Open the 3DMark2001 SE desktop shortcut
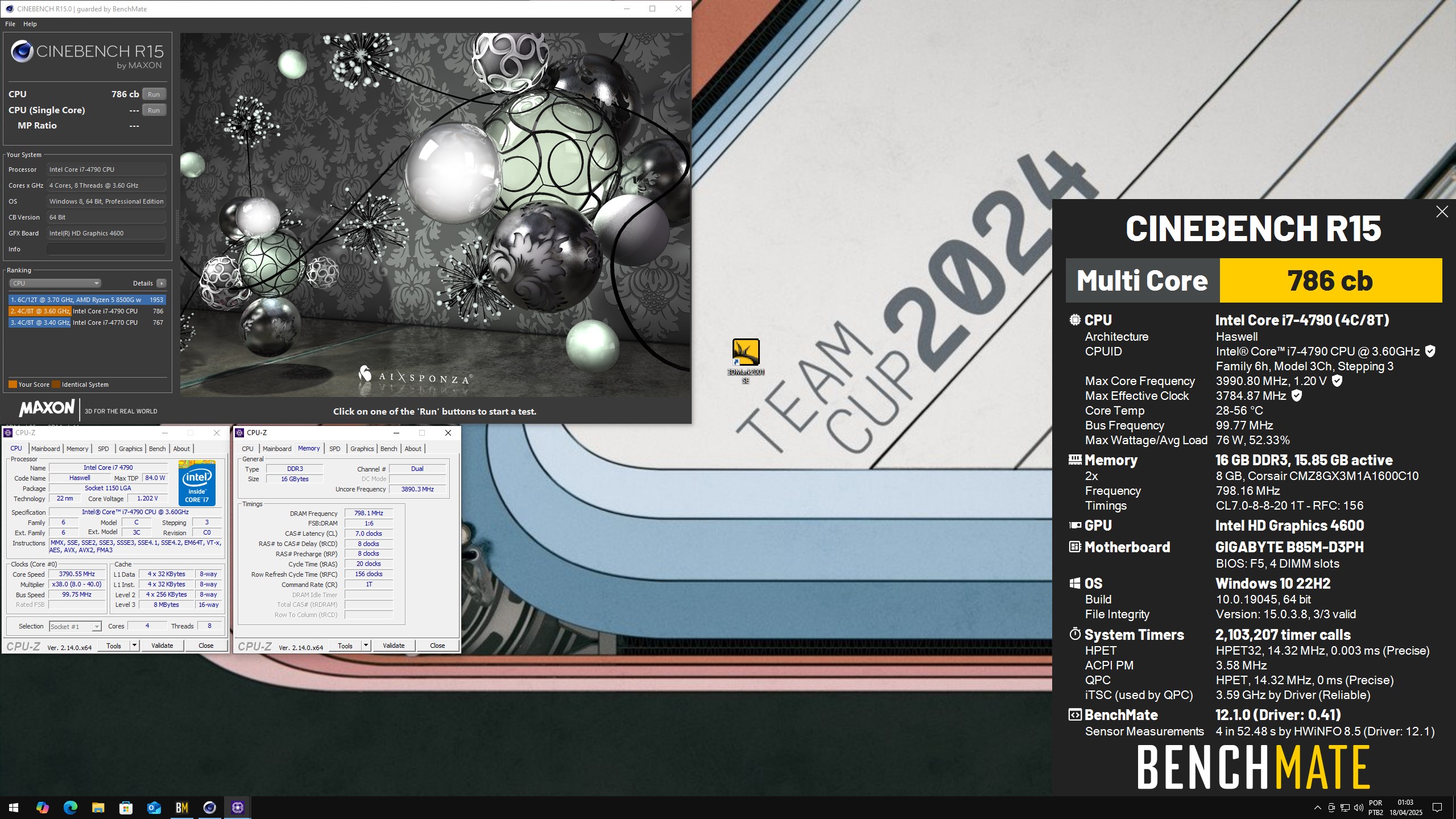 [746, 361]
